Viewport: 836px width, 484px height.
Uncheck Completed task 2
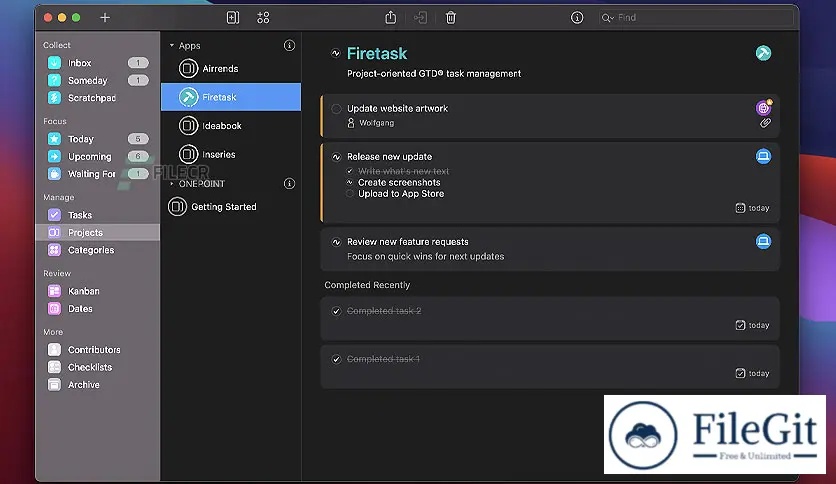336,311
